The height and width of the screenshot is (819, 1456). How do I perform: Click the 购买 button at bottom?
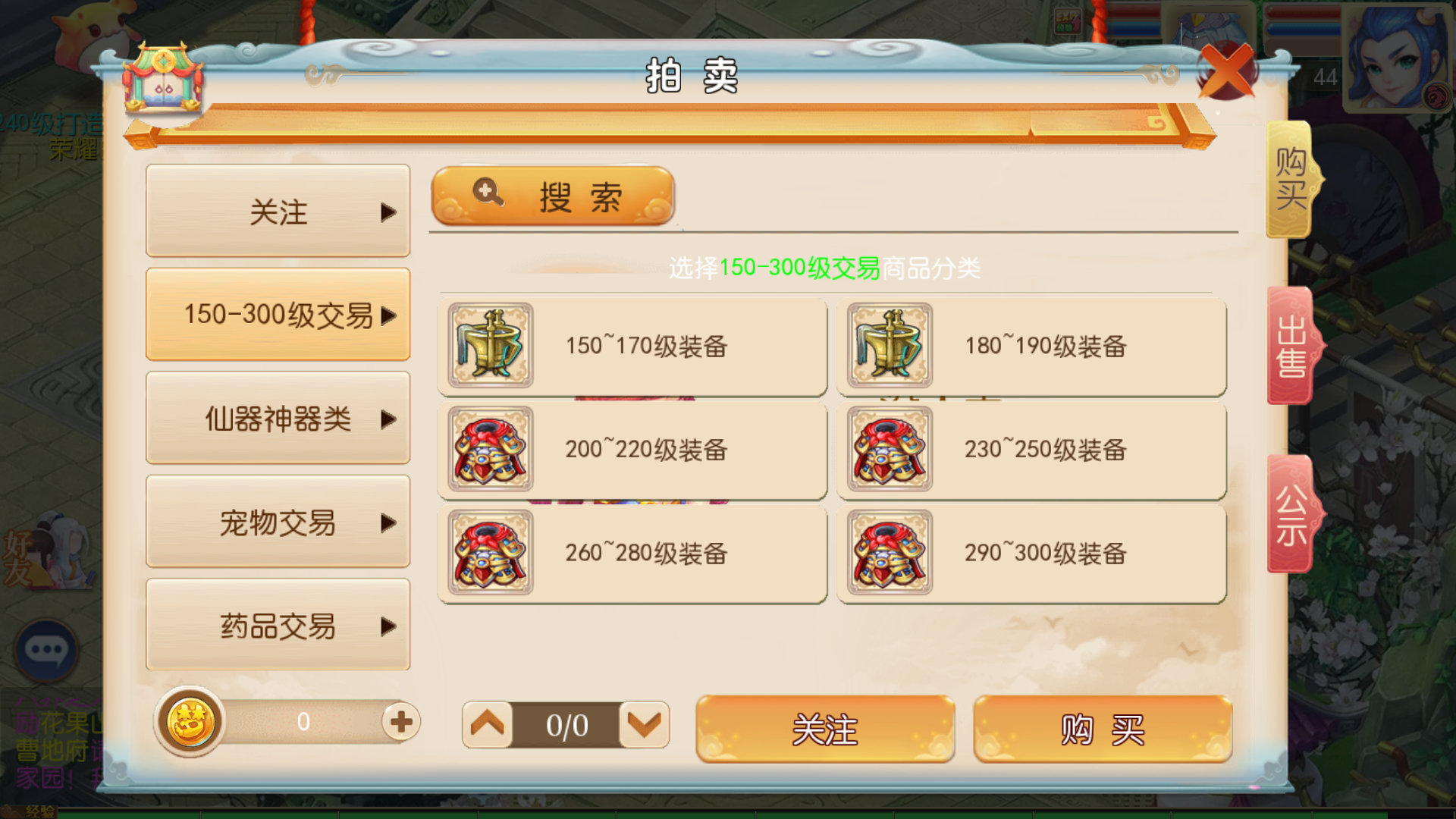1103,730
